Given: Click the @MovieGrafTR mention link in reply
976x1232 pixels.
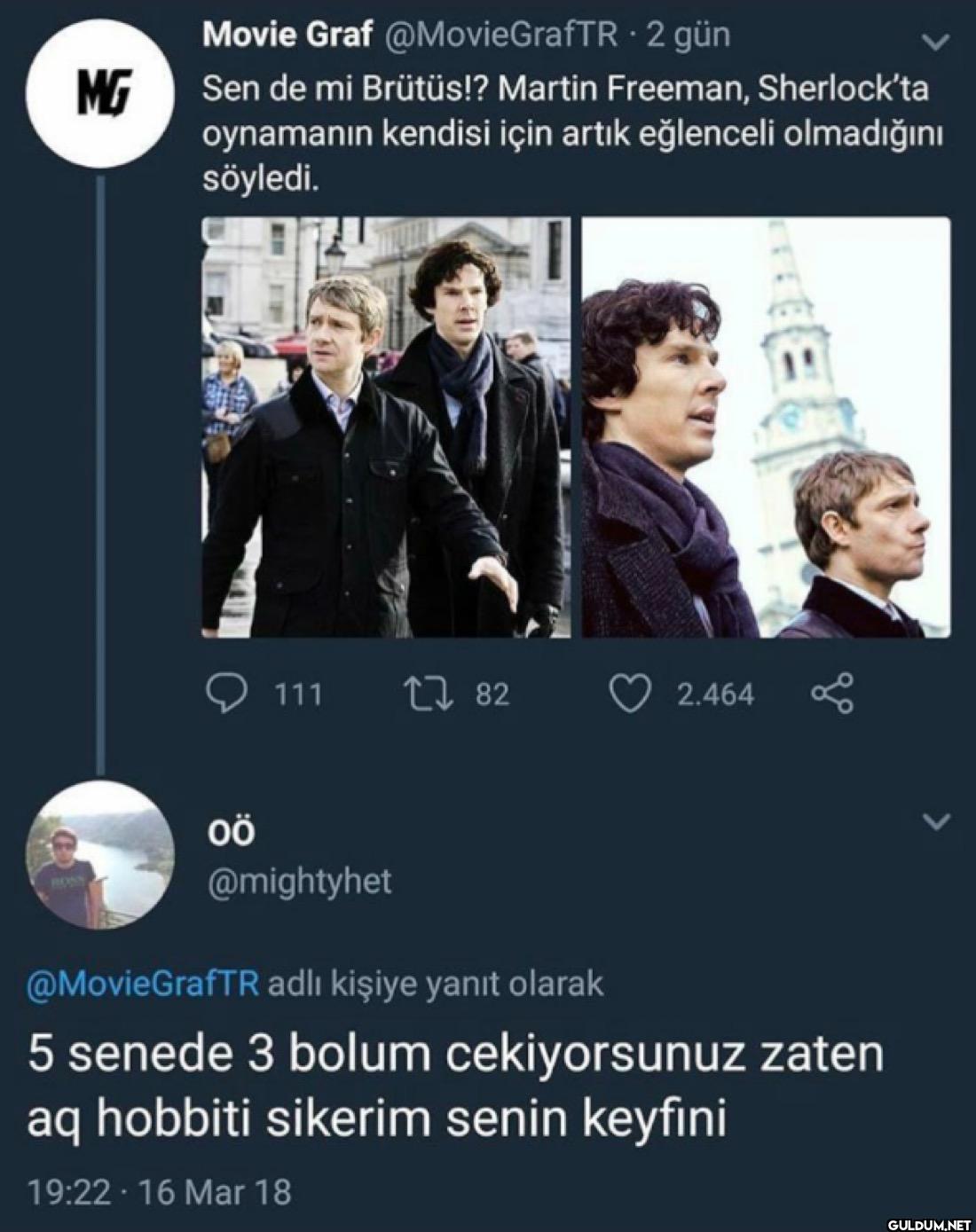Looking at the screenshot, I should point(144,984).
